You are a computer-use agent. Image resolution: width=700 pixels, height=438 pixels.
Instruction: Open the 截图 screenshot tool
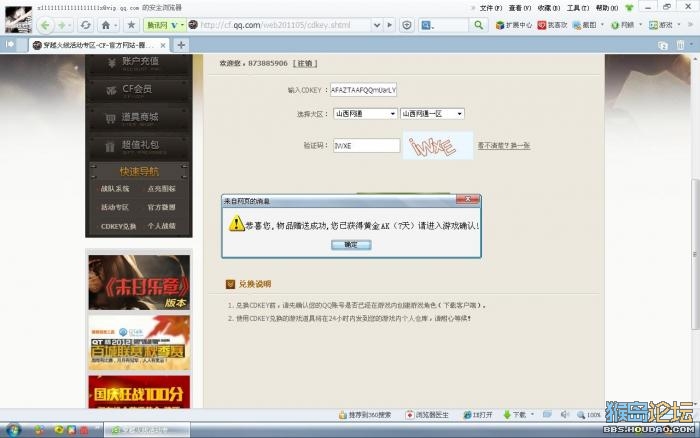585,25
